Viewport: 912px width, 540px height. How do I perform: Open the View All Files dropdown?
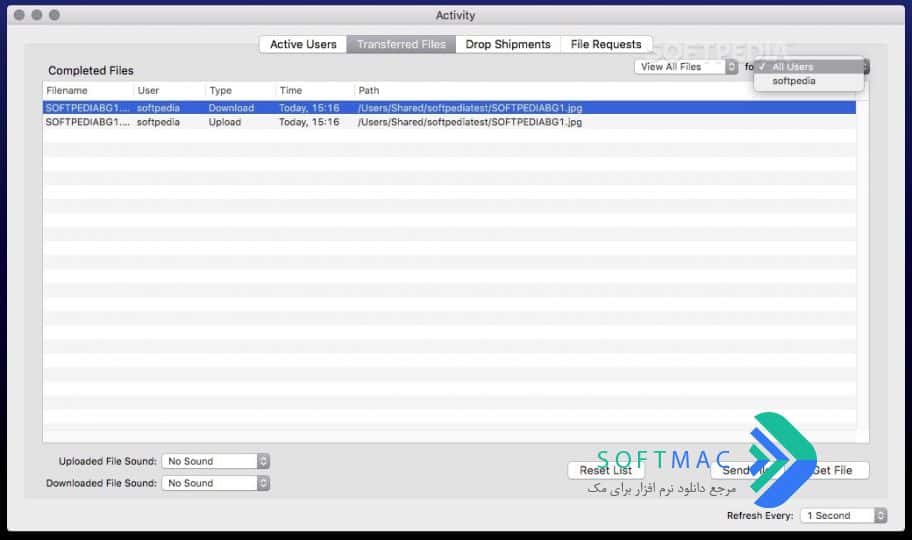[x=686, y=67]
